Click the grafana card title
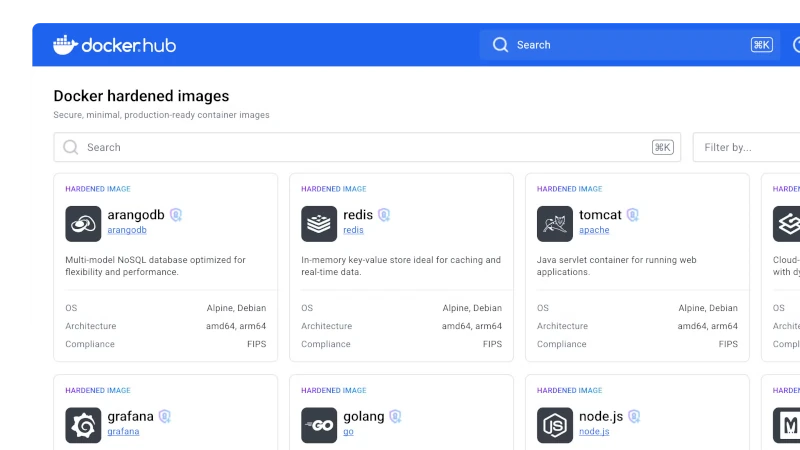The width and height of the screenshot is (800, 450). tap(130, 416)
